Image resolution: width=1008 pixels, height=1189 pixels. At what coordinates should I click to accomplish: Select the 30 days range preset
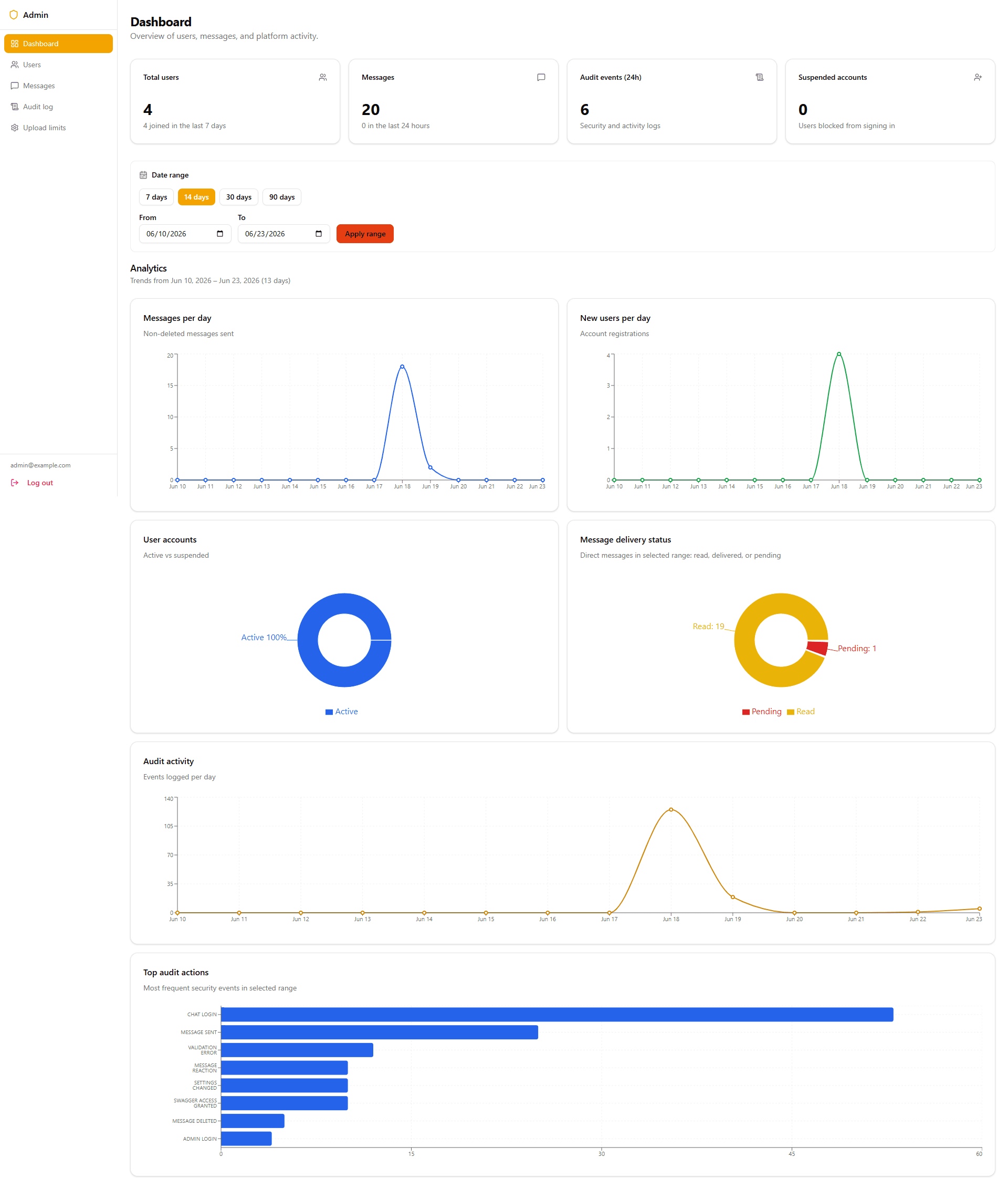click(239, 196)
